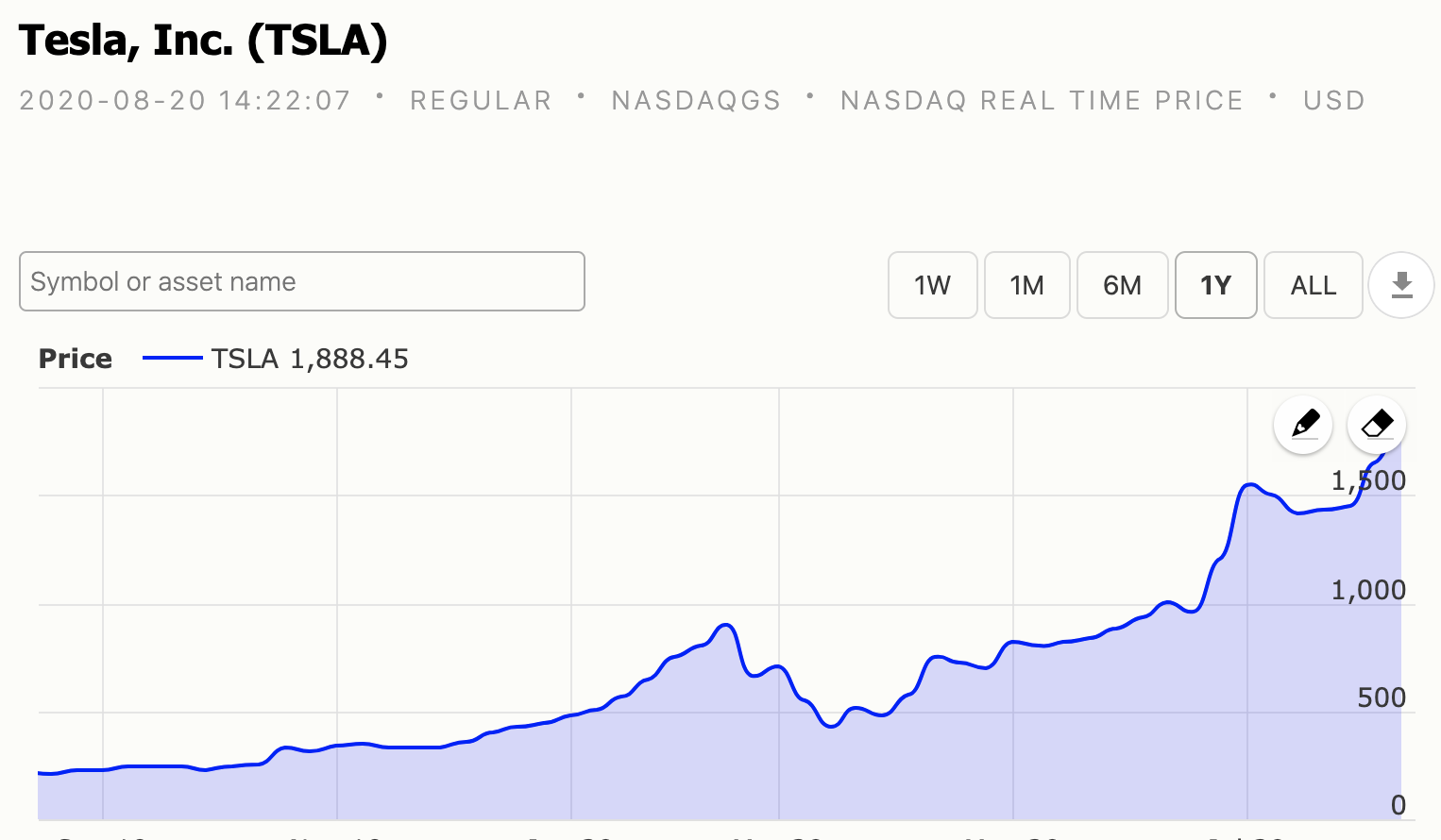The height and width of the screenshot is (840, 1441).
Task: Click the download chart data icon
Action: pos(1401,285)
